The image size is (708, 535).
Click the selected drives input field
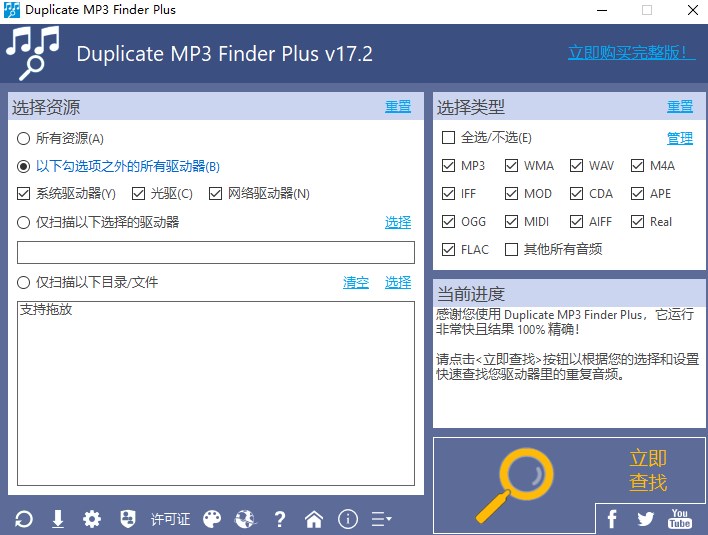(x=216, y=252)
